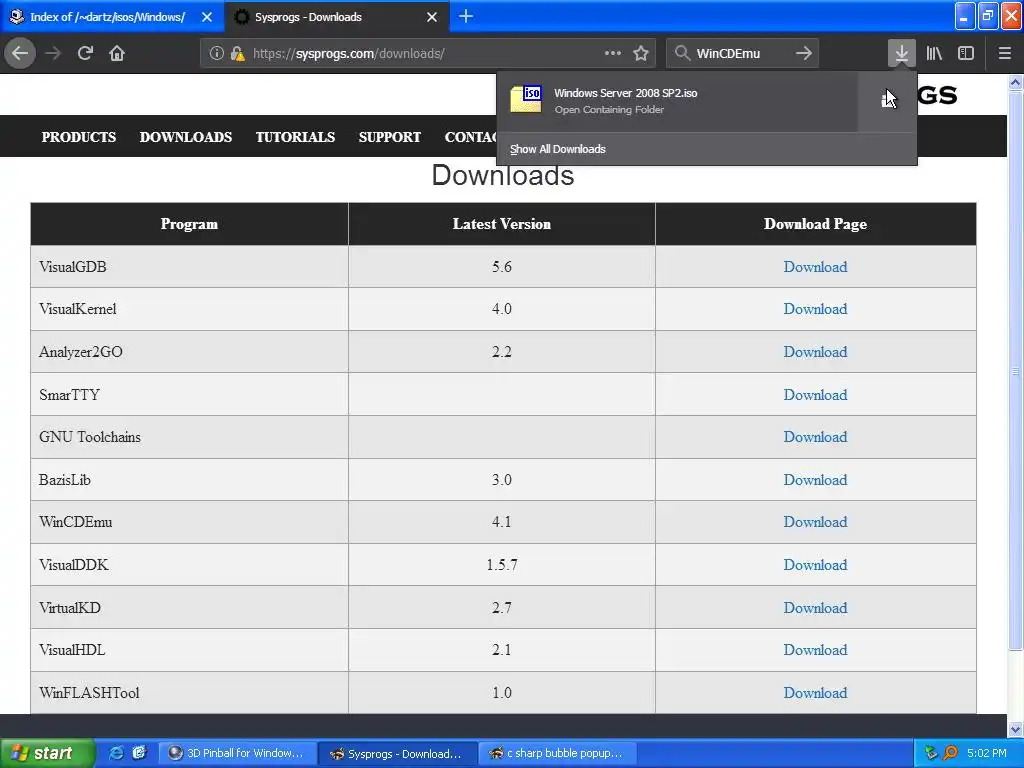This screenshot has height=768, width=1024.
Task: Click WinCDEmu Download link
Action: (x=815, y=522)
